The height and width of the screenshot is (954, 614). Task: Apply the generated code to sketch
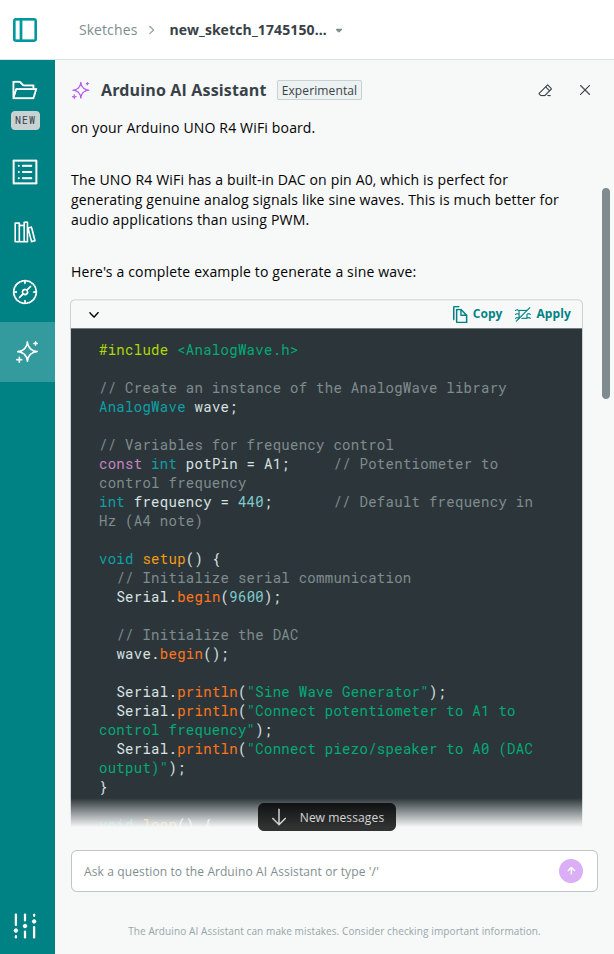point(542,314)
